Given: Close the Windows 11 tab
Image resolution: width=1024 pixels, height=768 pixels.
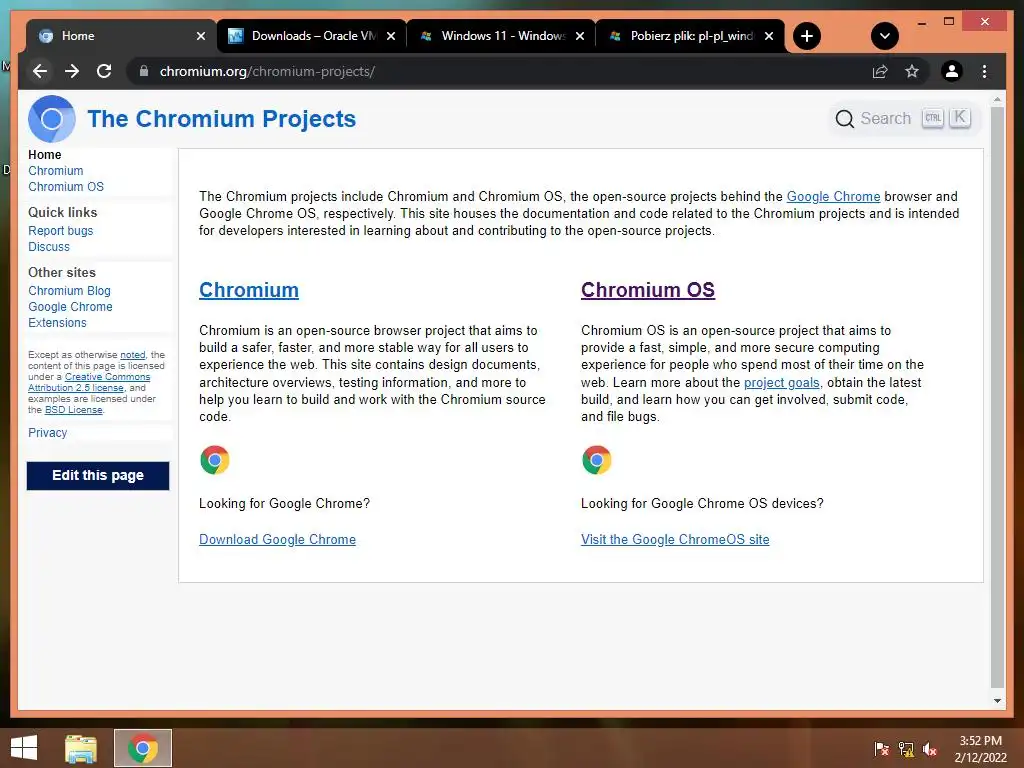Looking at the screenshot, I should [x=579, y=36].
